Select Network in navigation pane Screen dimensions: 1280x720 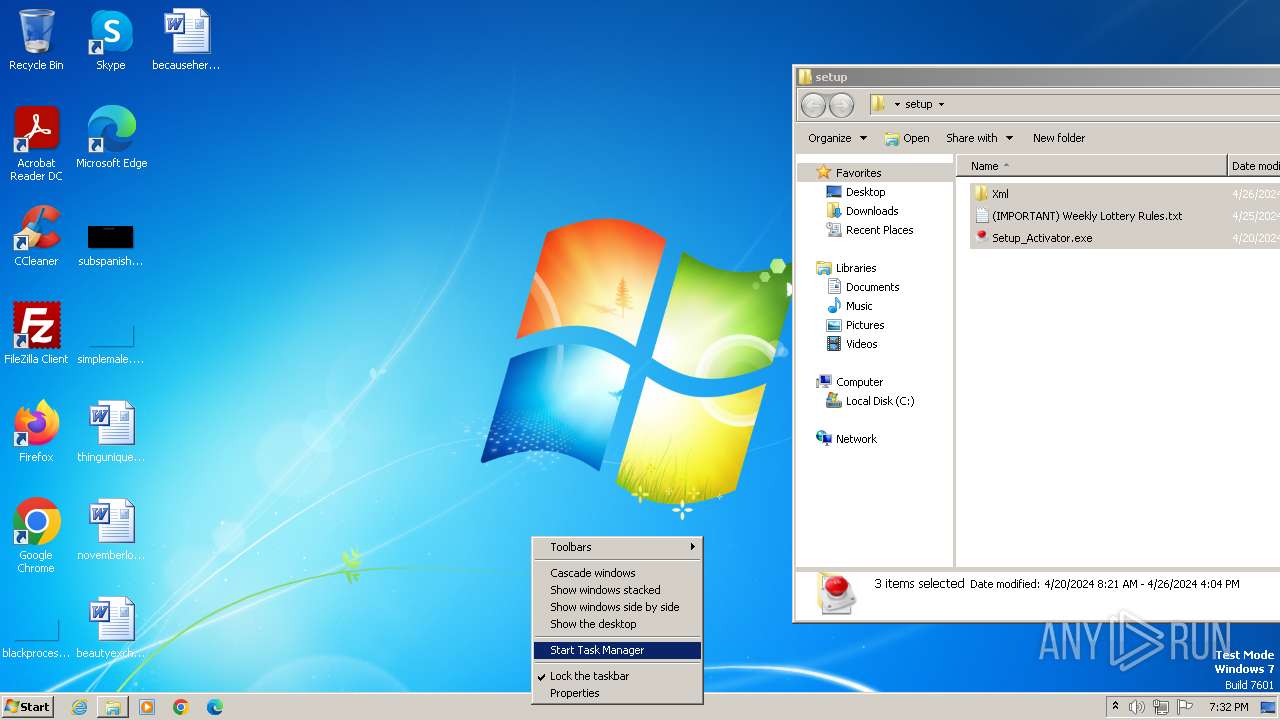click(847, 439)
